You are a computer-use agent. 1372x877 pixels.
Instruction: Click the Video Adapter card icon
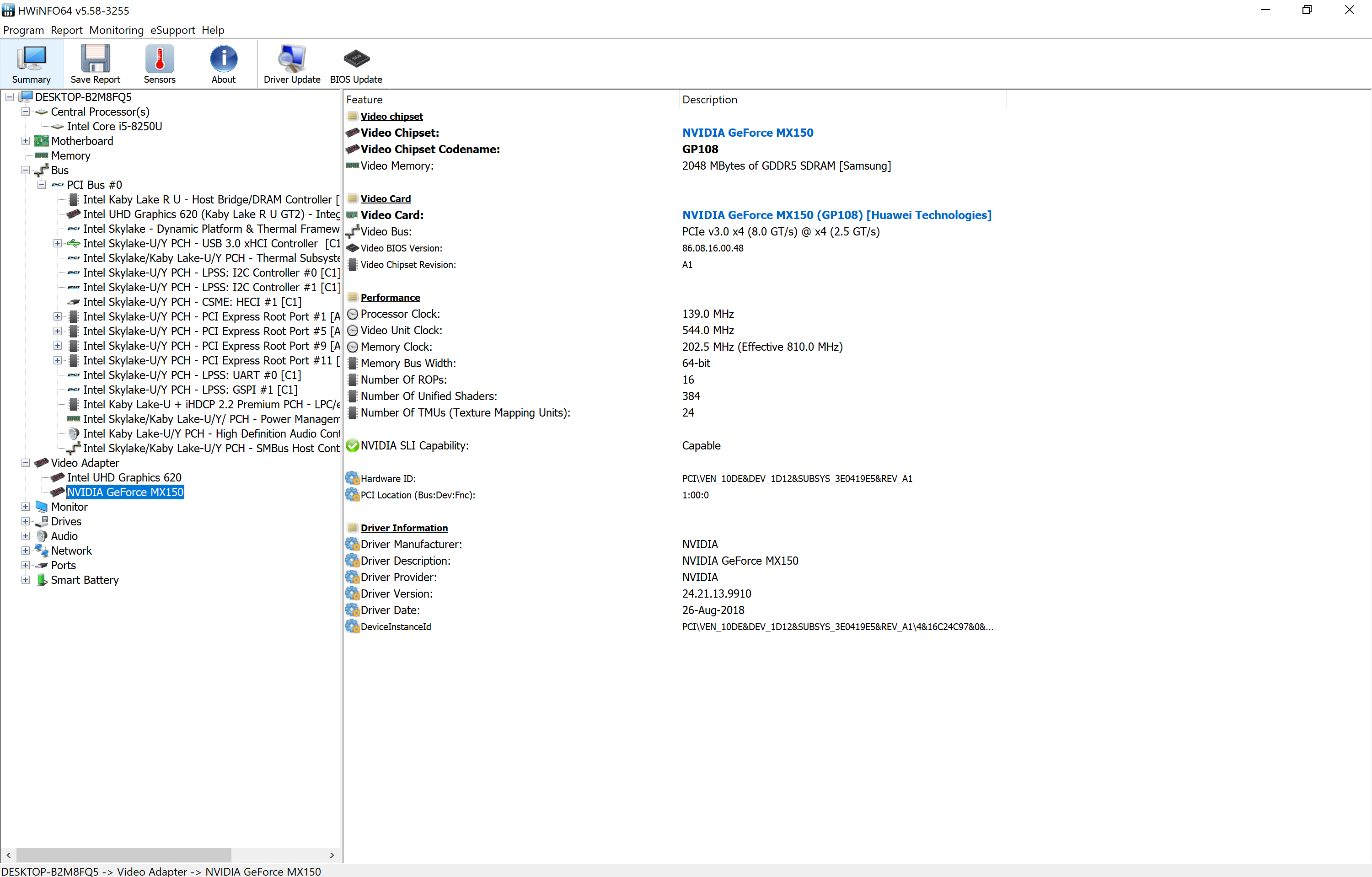[x=42, y=462]
